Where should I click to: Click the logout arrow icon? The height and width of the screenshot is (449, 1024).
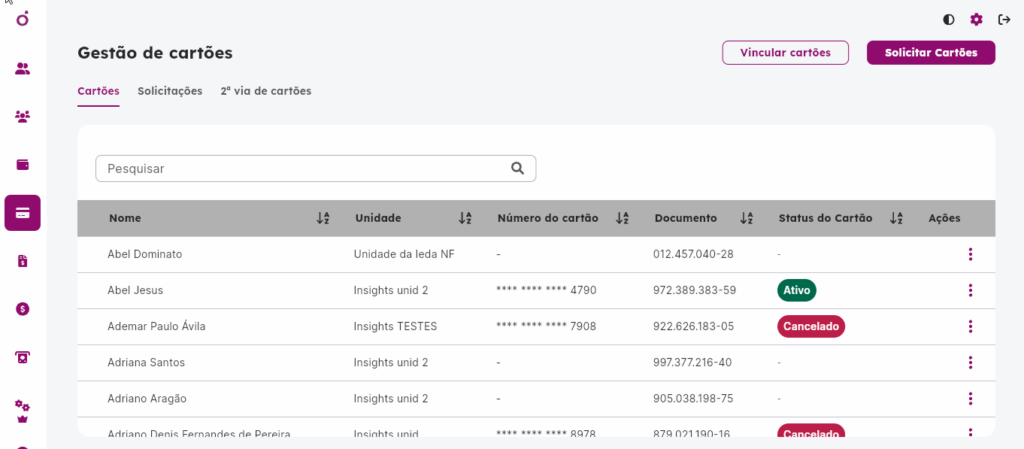coord(1004,20)
